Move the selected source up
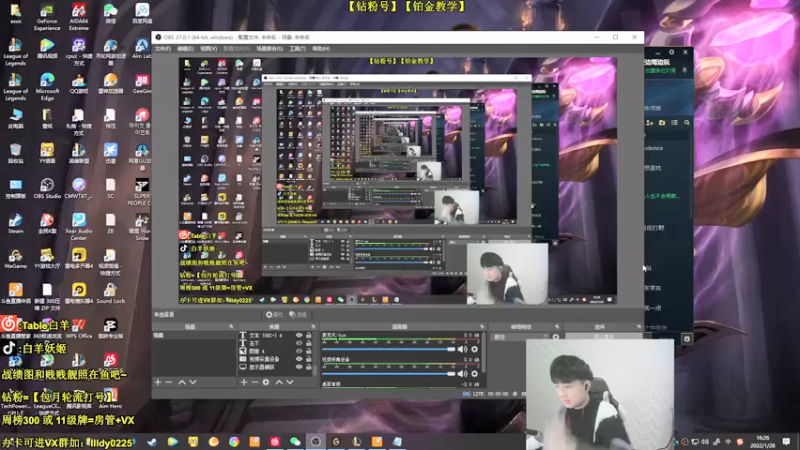 (x=279, y=382)
